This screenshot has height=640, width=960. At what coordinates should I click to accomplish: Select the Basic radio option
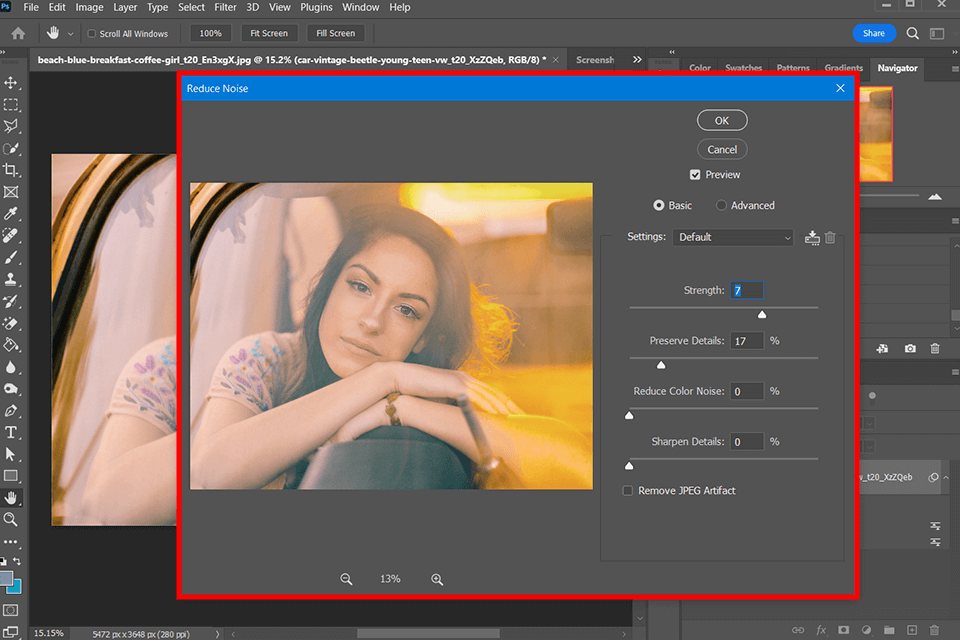click(659, 205)
